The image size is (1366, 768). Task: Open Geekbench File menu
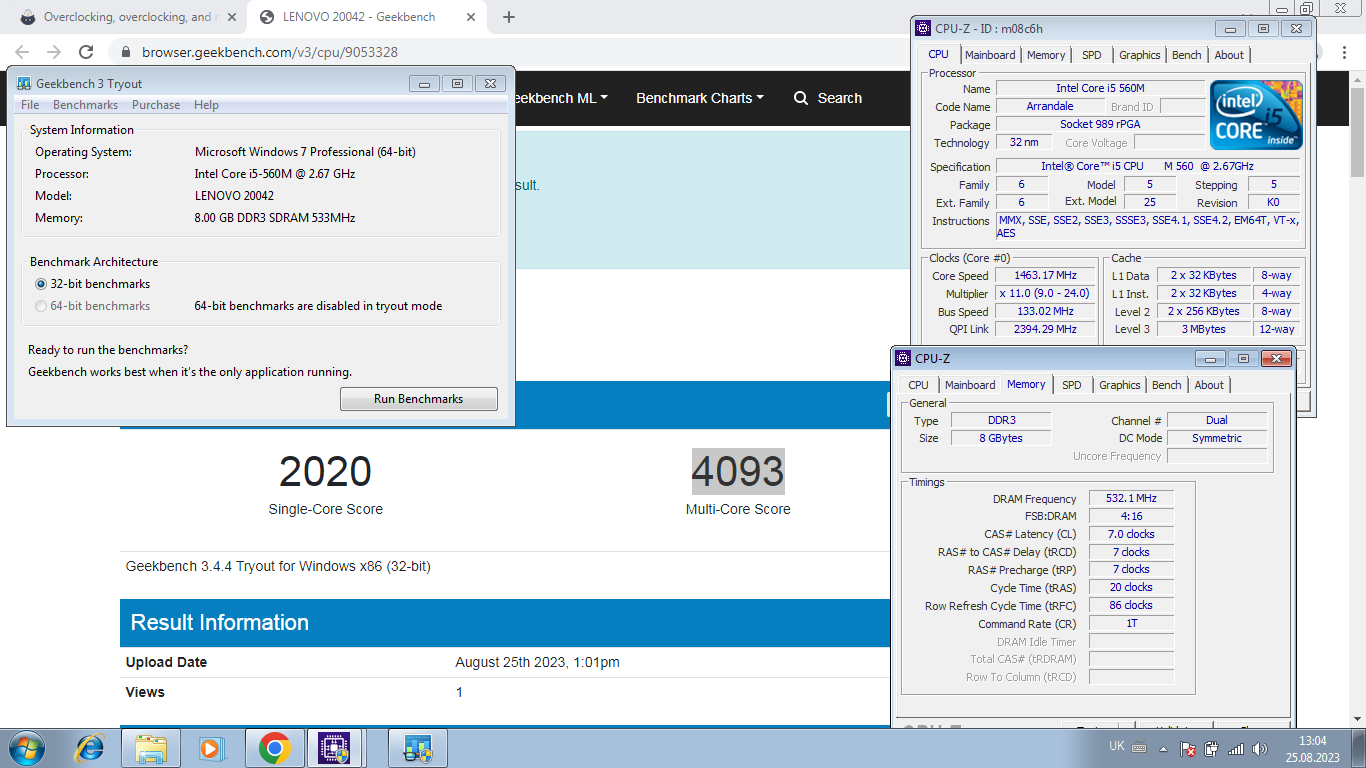coord(30,105)
